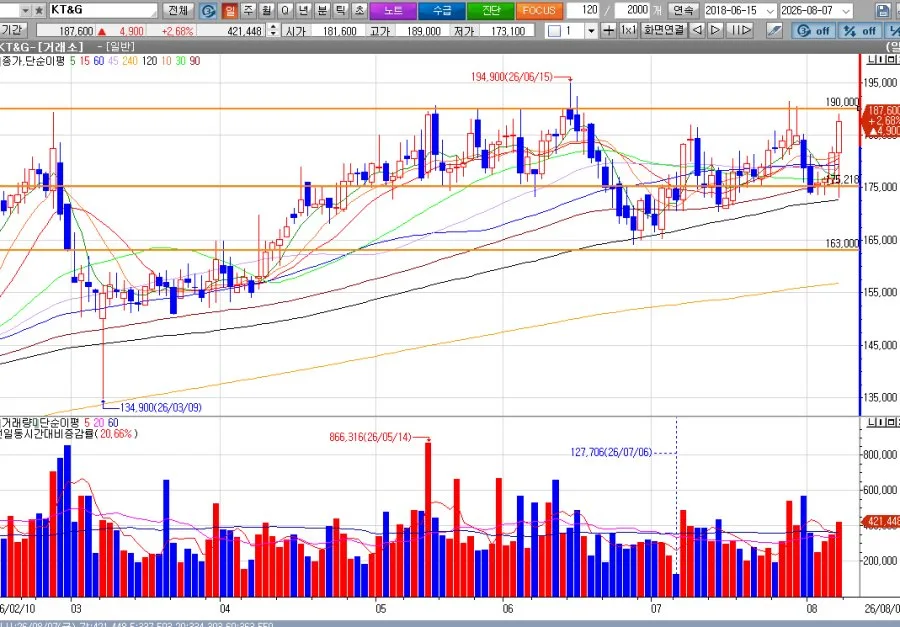
Task: Click the high label 194,900(26/06/15)
Action: (x=511, y=78)
